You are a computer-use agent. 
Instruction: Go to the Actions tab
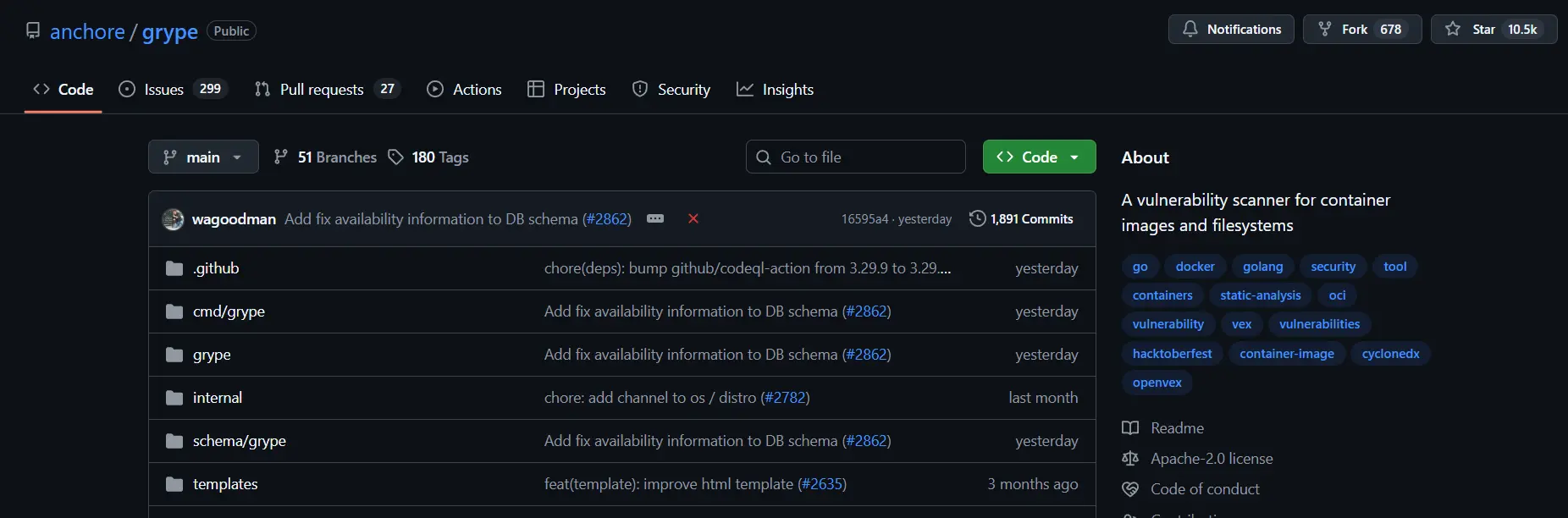point(464,89)
